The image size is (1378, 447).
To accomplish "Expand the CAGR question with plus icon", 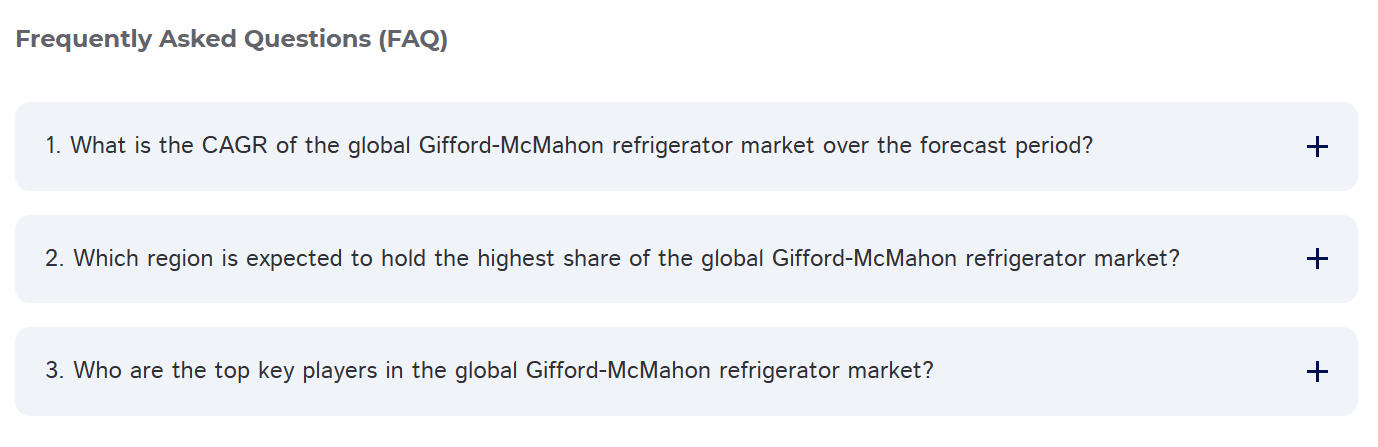I will tap(1317, 147).
